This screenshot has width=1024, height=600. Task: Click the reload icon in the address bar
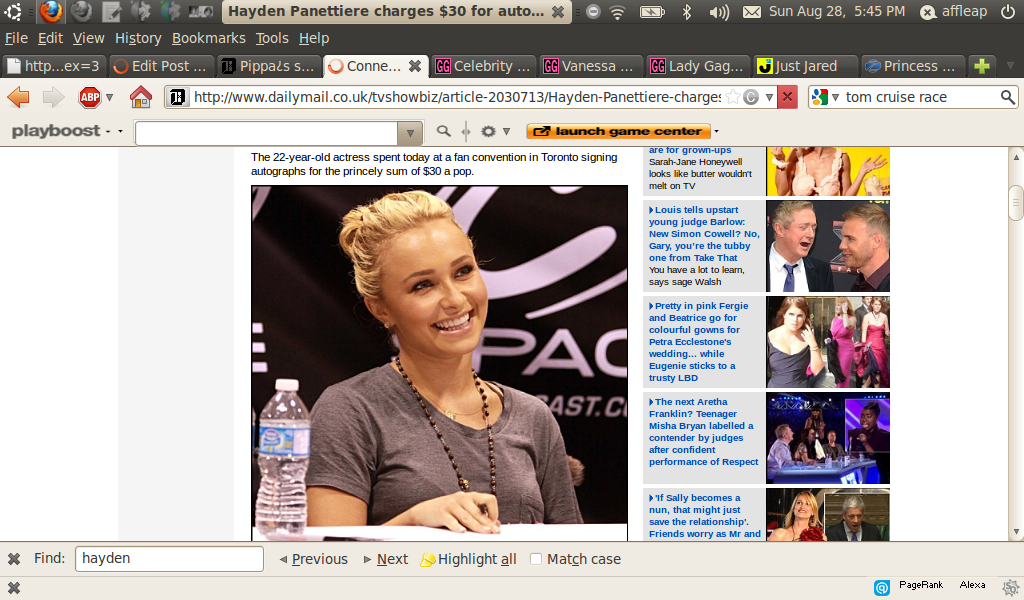click(x=751, y=97)
